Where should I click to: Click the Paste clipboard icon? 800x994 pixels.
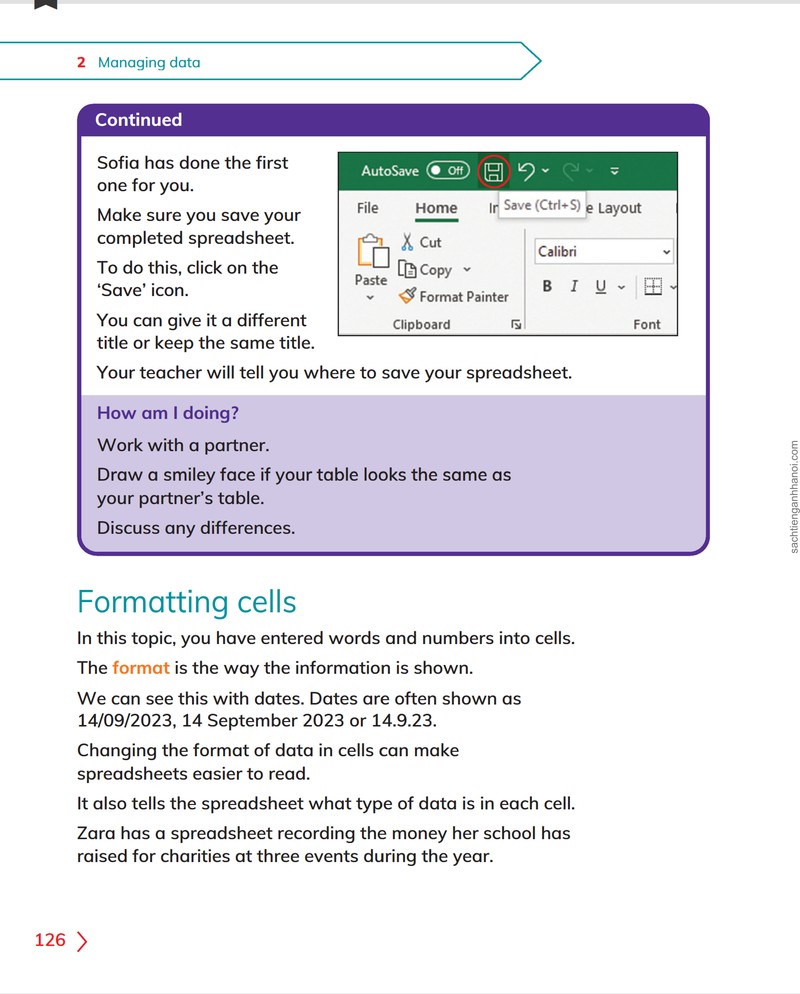click(372, 251)
